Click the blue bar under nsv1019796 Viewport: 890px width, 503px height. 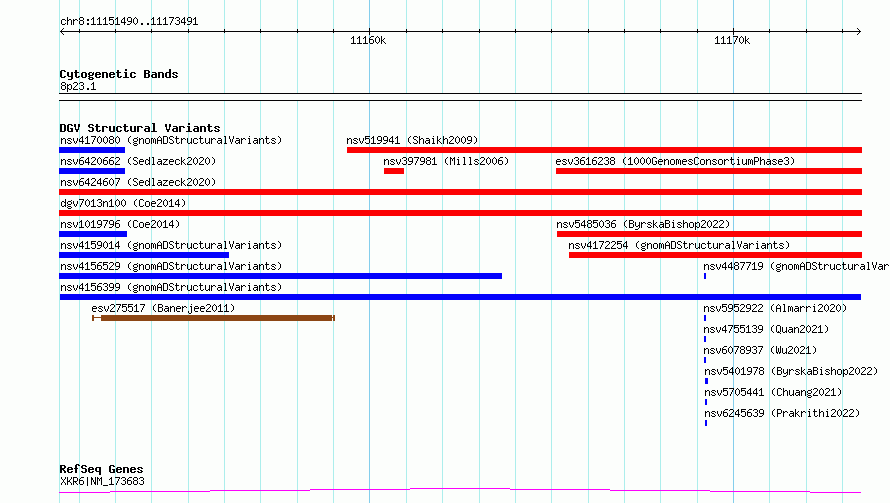coord(93,234)
